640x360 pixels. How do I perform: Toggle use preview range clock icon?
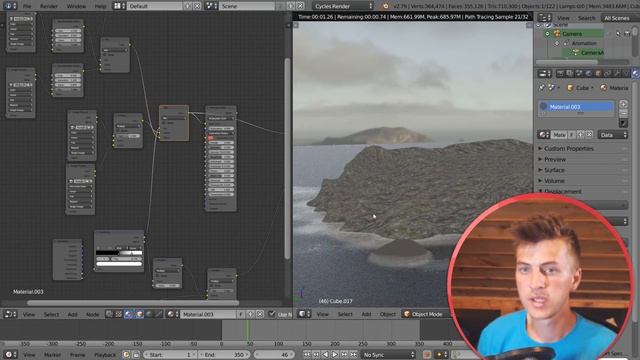click(127, 355)
